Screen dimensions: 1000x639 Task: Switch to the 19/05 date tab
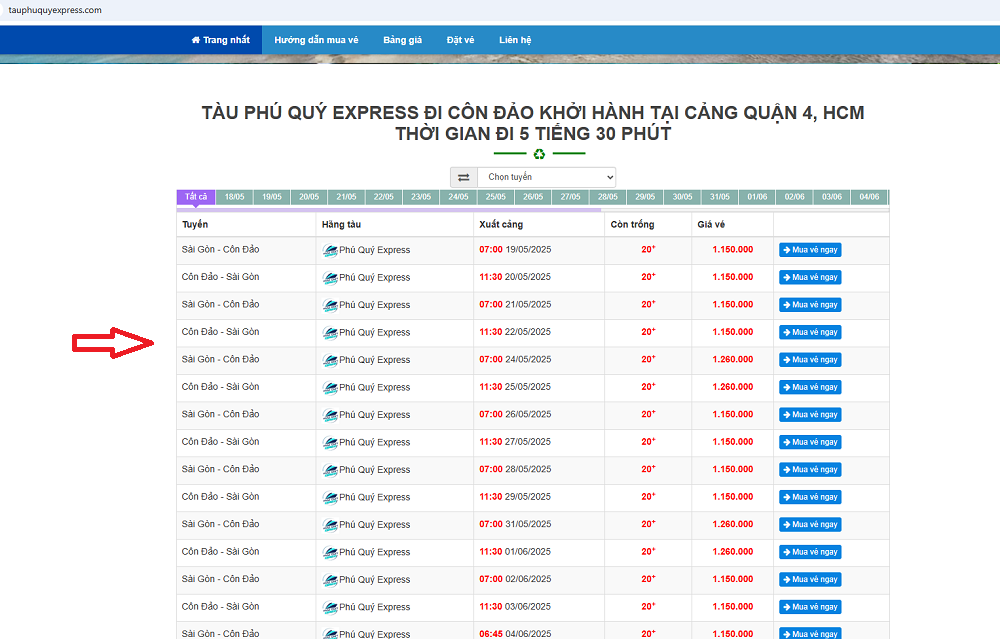click(x=272, y=197)
